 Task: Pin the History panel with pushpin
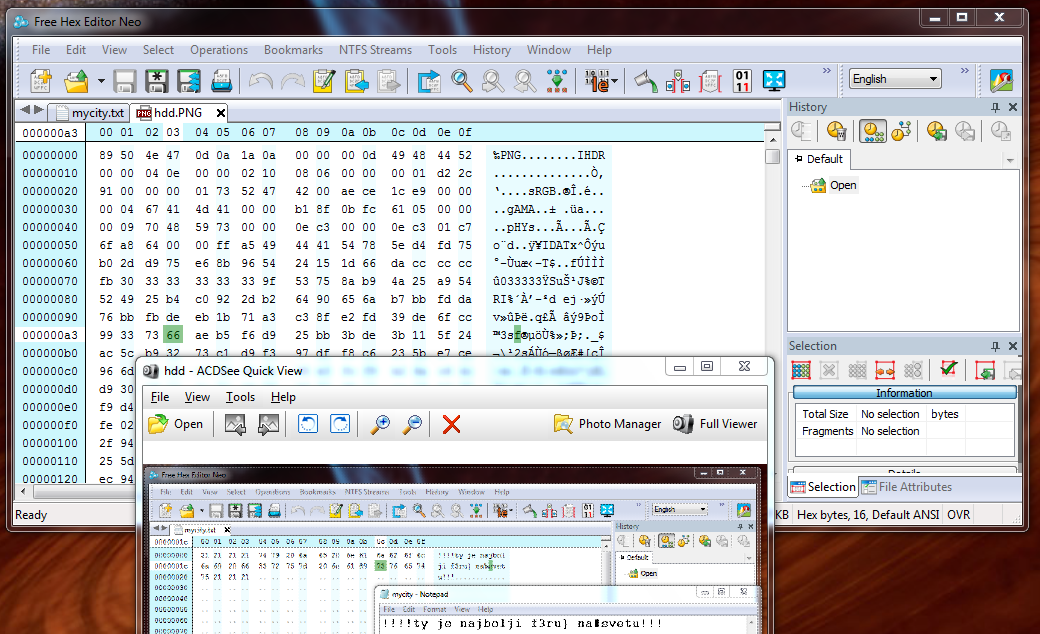[x=995, y=107]
